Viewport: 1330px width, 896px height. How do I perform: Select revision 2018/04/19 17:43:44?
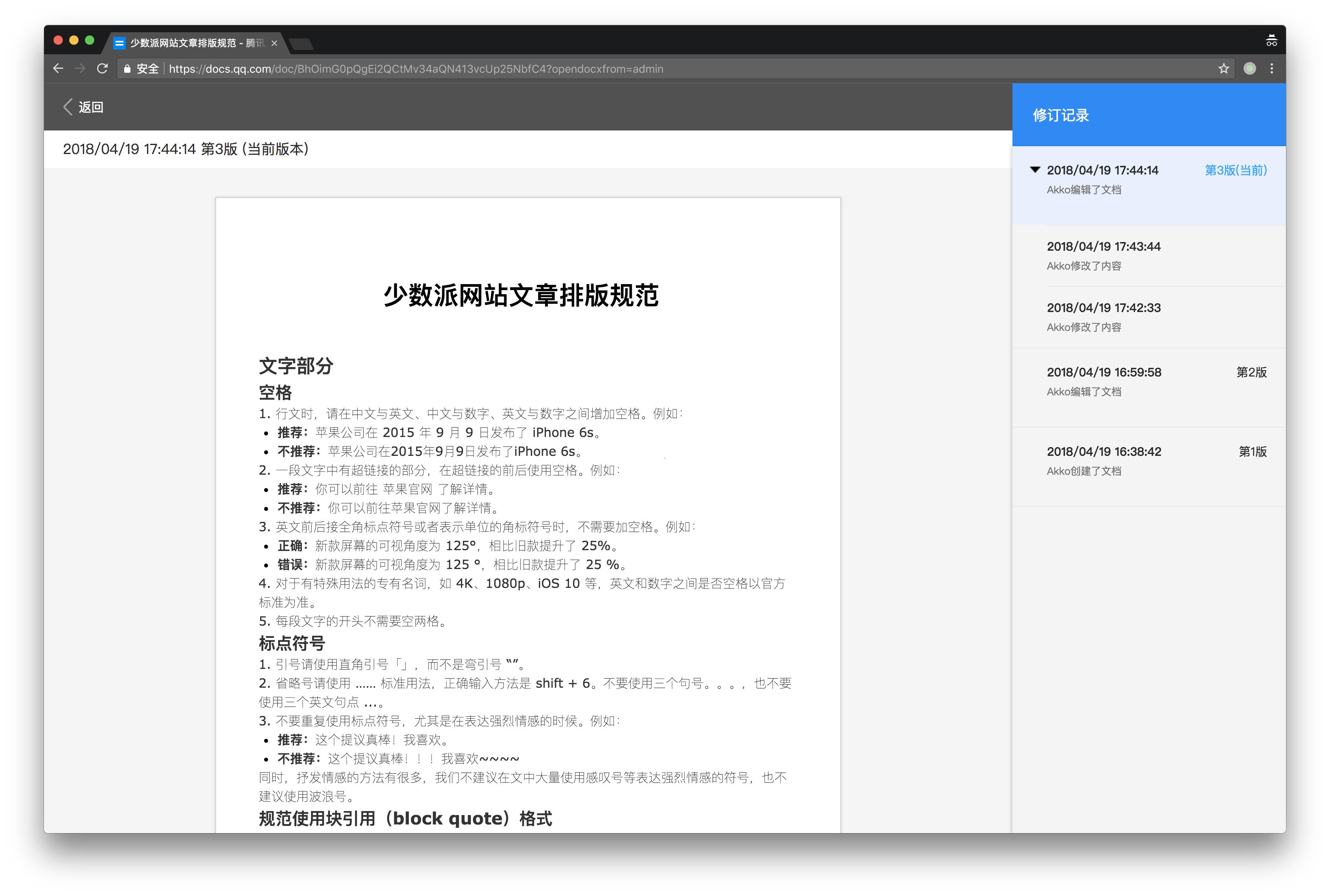[1103, 247]
